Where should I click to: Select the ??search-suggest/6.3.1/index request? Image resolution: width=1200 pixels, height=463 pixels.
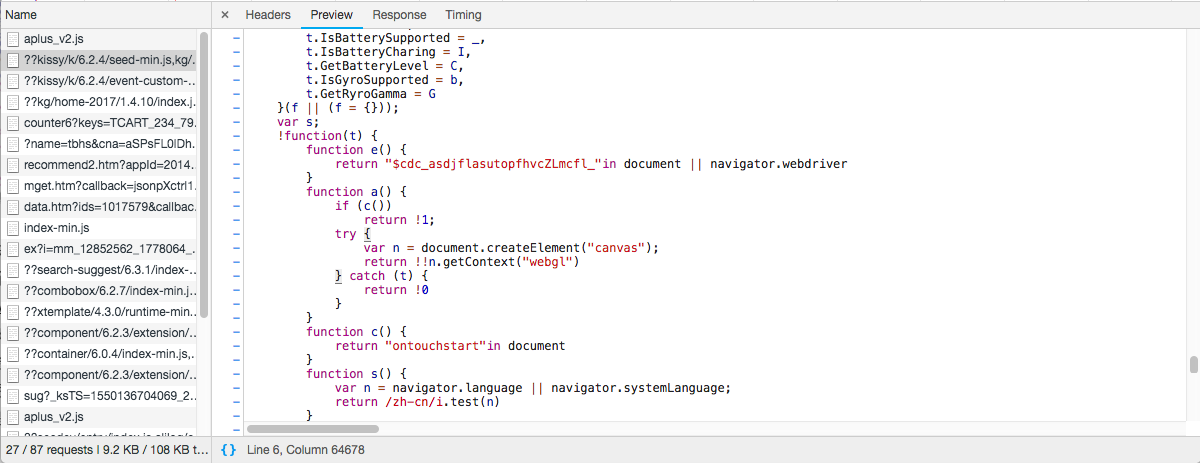(x=109, y=270)
